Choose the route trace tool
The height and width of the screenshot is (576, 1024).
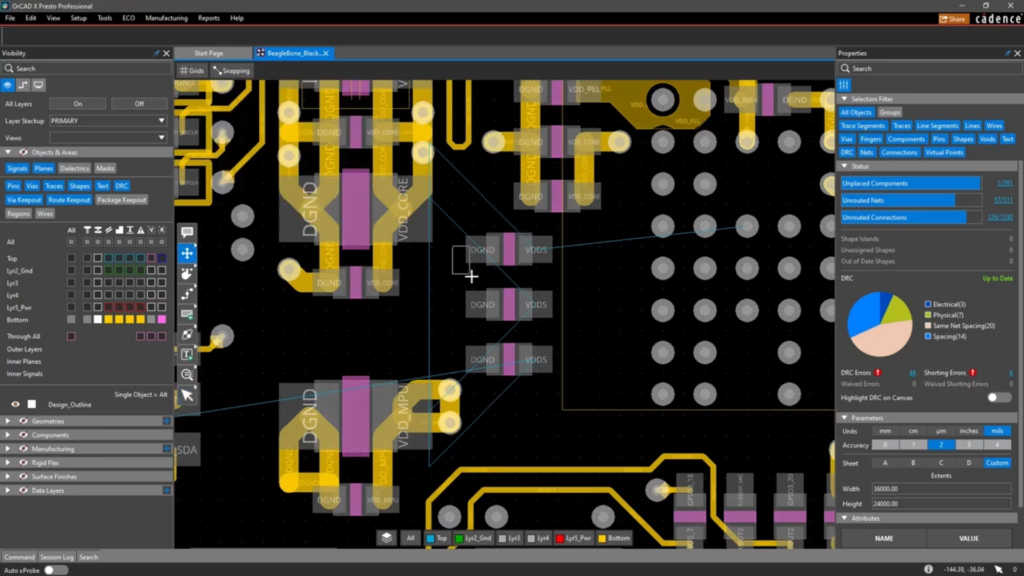pyautogui.click(x=187, y=293)
